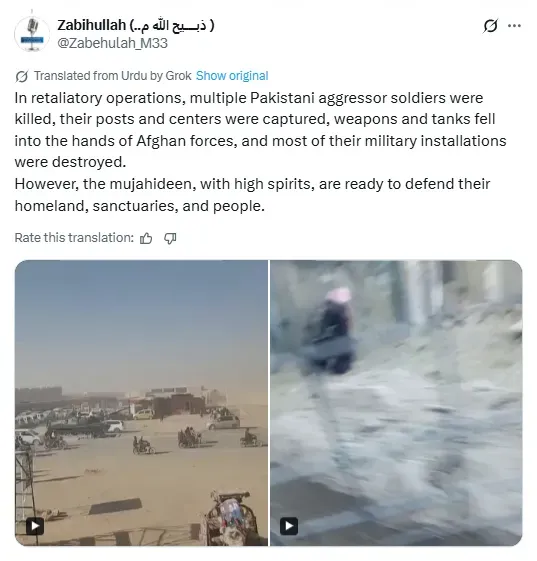Viewport: 537px width, 561px height.
Task: Click the Translated from Urdu by Grok label
Action: pos(113,76)
